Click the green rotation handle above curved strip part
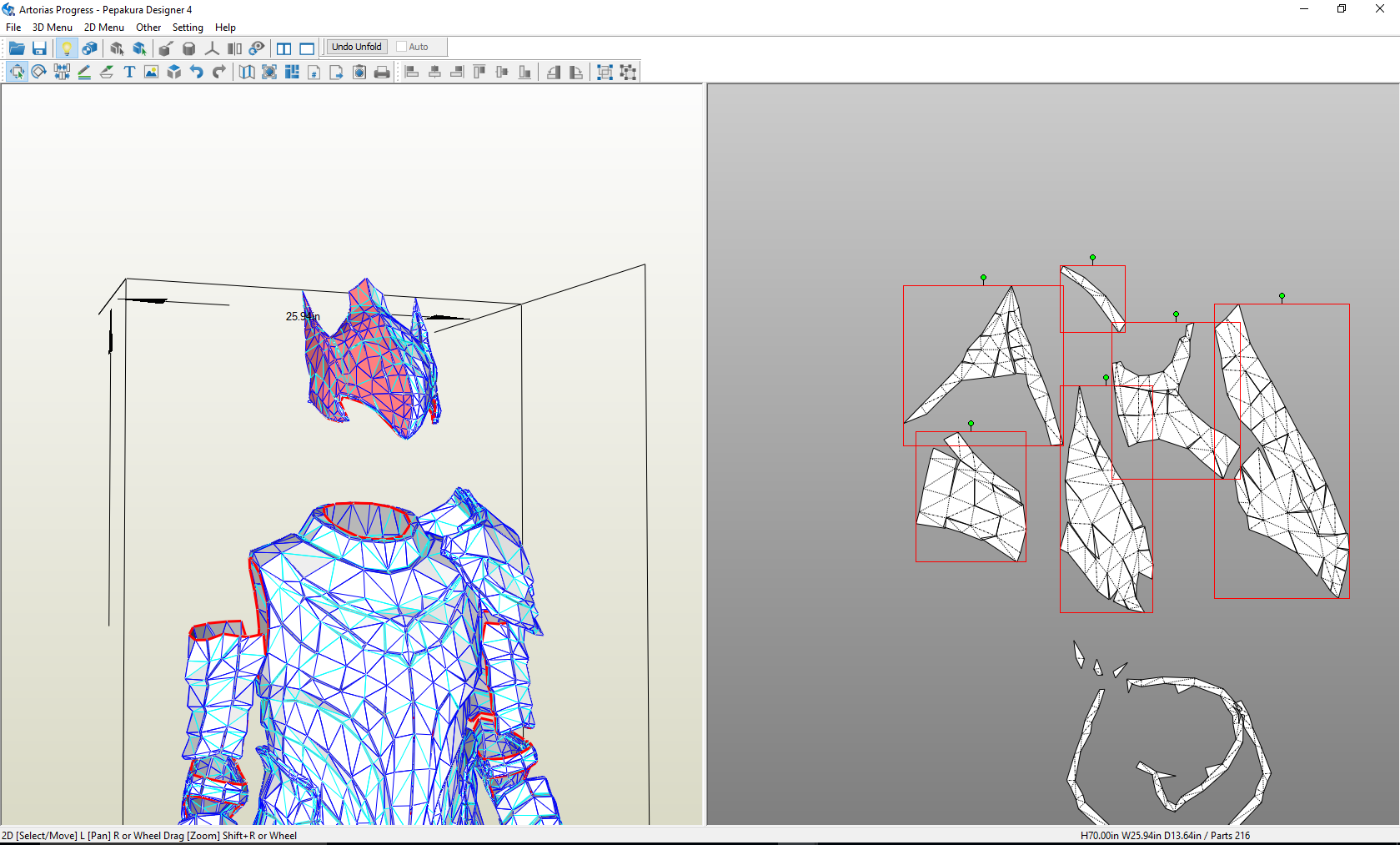The height and width of the screenshot is (845, 1400). pos(1092,259)
